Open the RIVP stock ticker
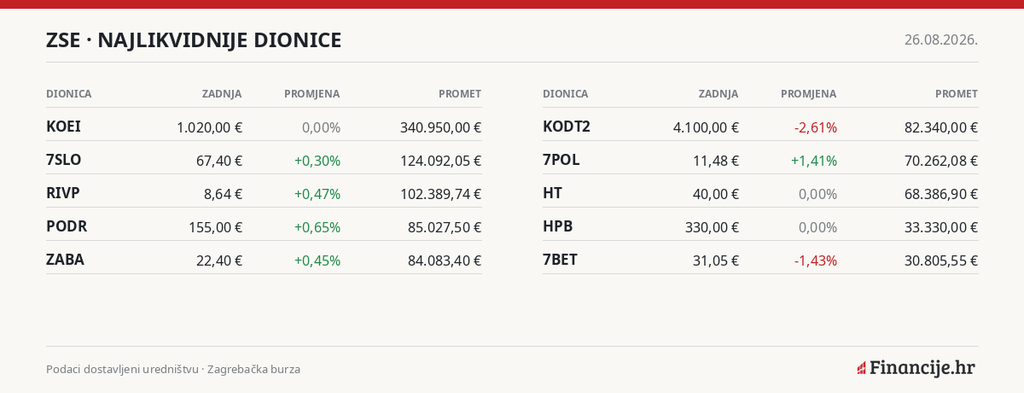Image resolution: width=1024 pixels, height=393 pixels. tap(63, 193)
